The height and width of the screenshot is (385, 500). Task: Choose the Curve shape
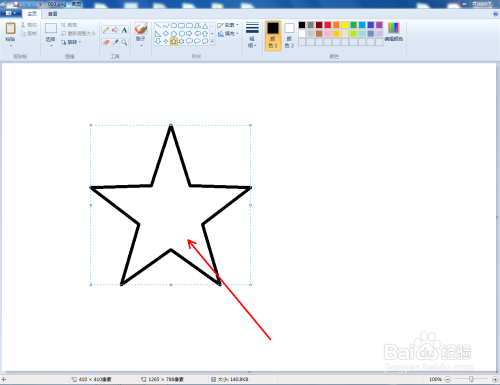(x=166, y=26)
